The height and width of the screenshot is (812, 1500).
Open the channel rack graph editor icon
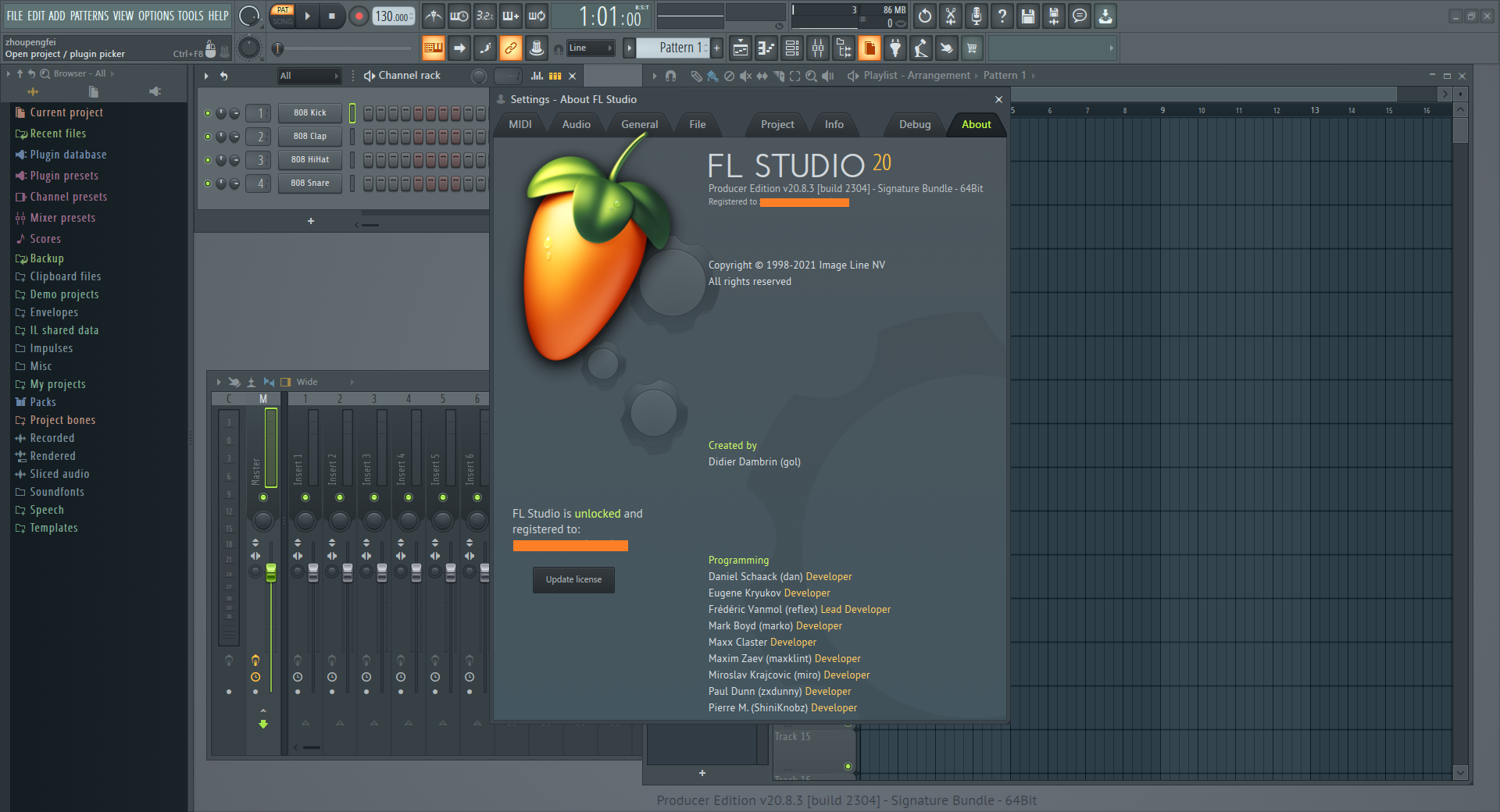(537, 76)
